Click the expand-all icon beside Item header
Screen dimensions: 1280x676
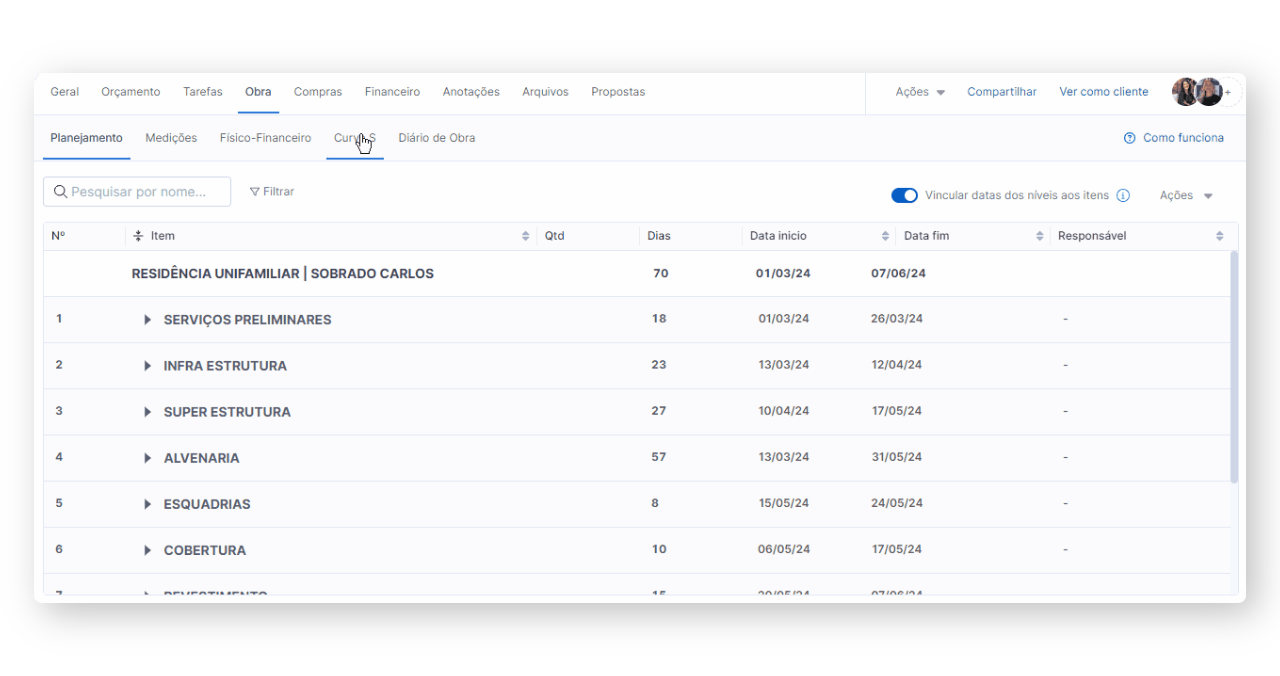point(138,236)
